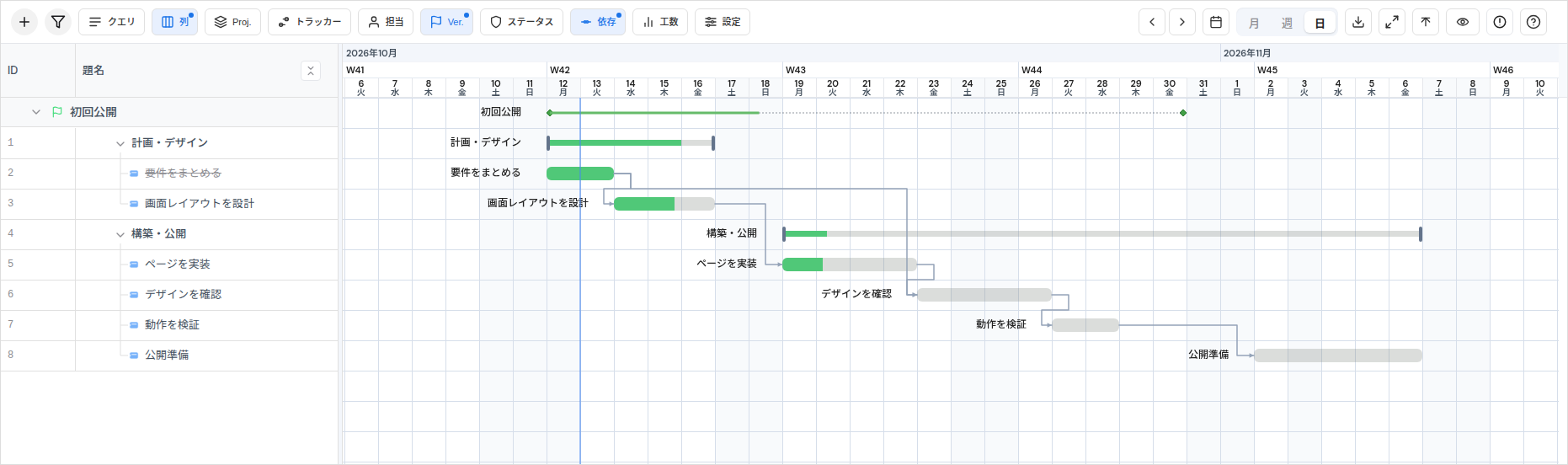The image size is (1568, 465).
Task: Open the デザインを確認 issue link
Action: click(183, 294)
